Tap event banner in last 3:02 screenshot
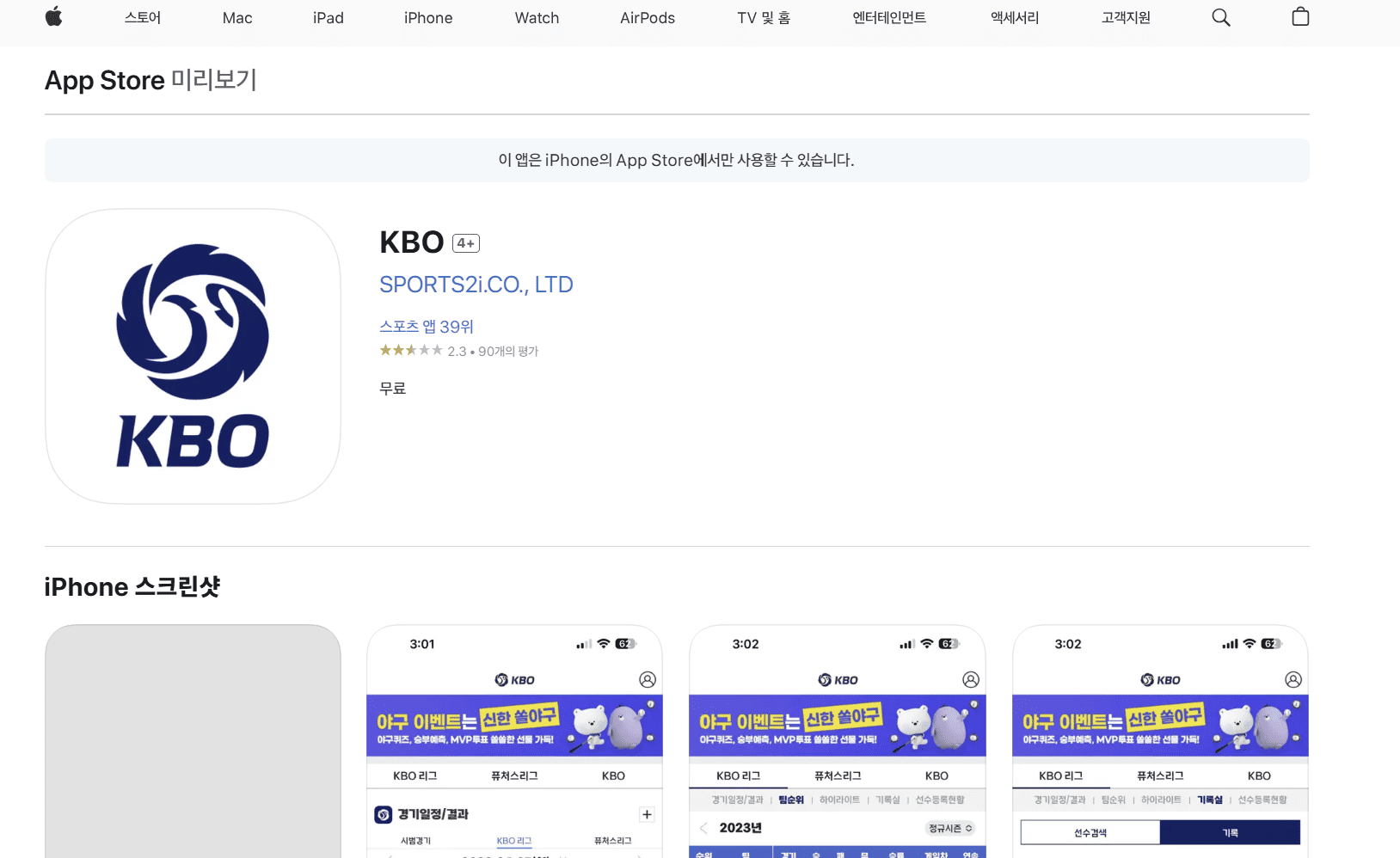Screen dimensions: 1400x858 1160,726
